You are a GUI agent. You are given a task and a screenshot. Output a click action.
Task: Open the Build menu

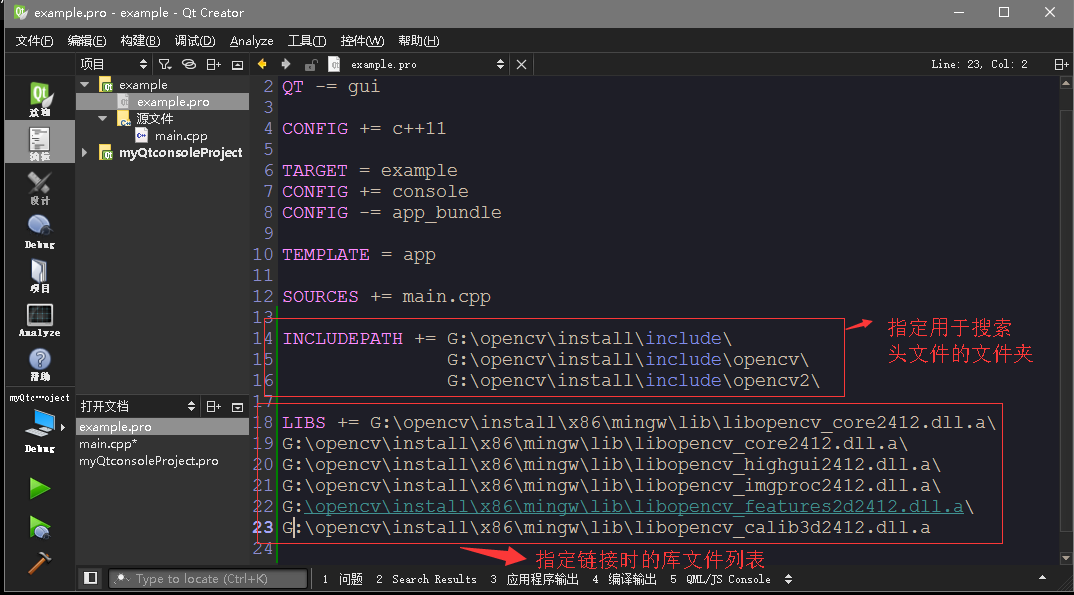tap(140, 41)
